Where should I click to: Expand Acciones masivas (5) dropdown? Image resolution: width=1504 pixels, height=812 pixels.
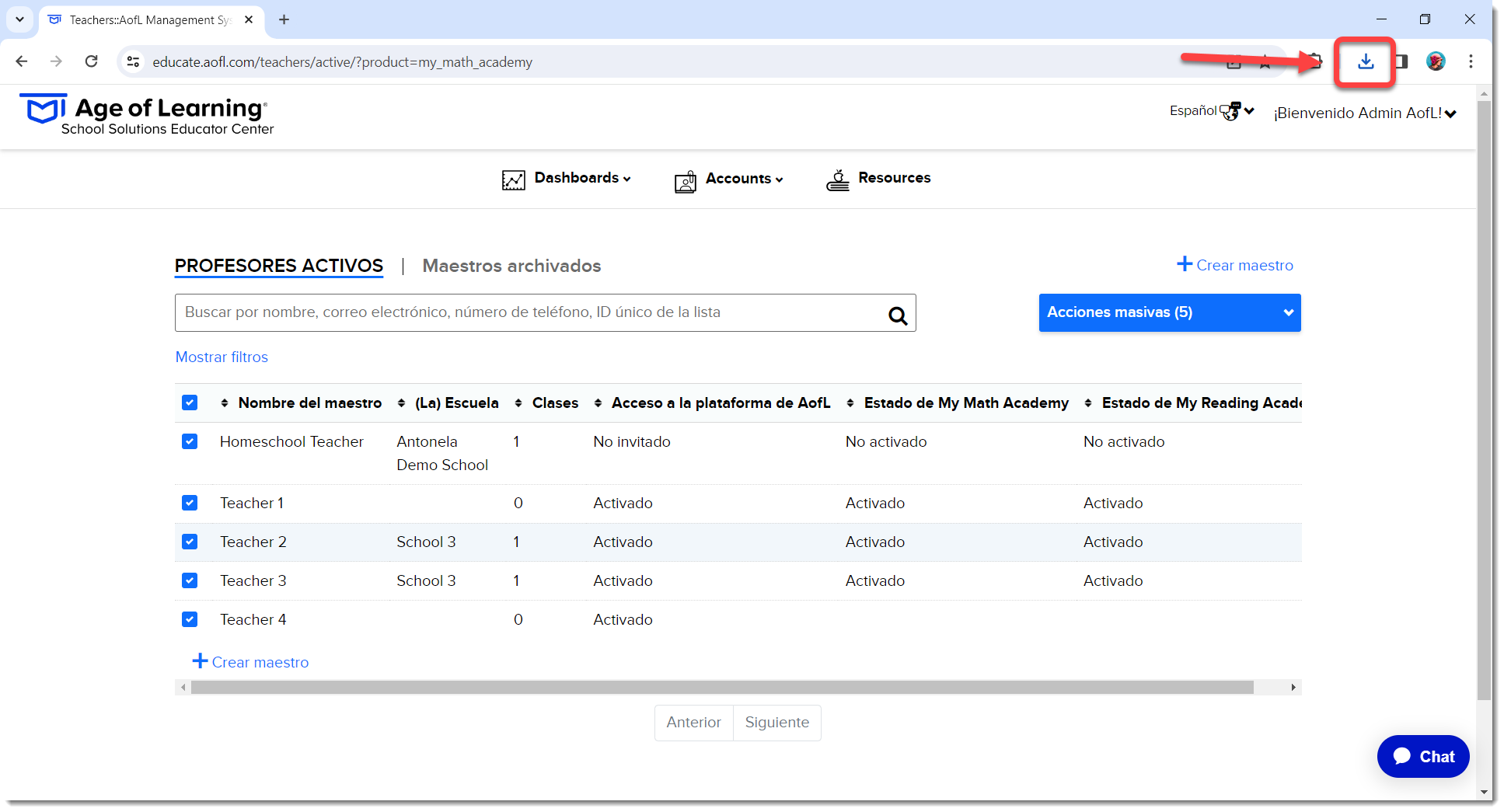[x=1169, y=312]
